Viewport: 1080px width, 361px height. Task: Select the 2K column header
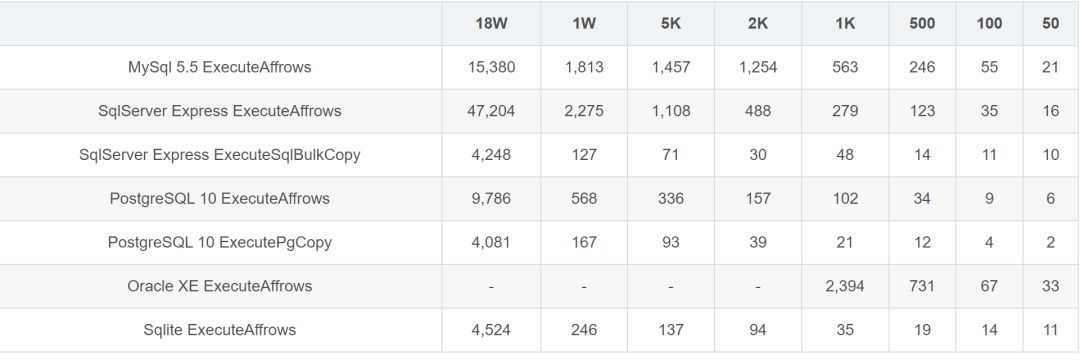[x=758, y=23]
